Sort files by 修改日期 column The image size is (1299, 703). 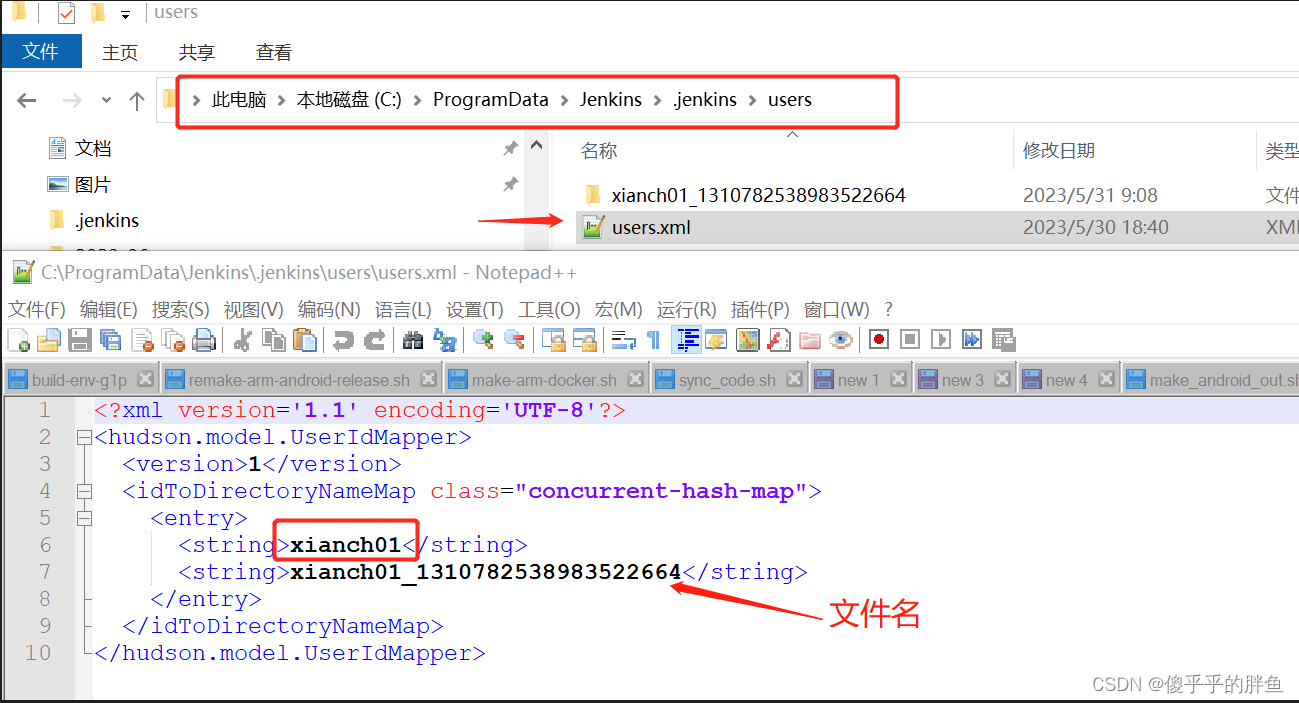pyautogui.click(x=1059, y=151)
